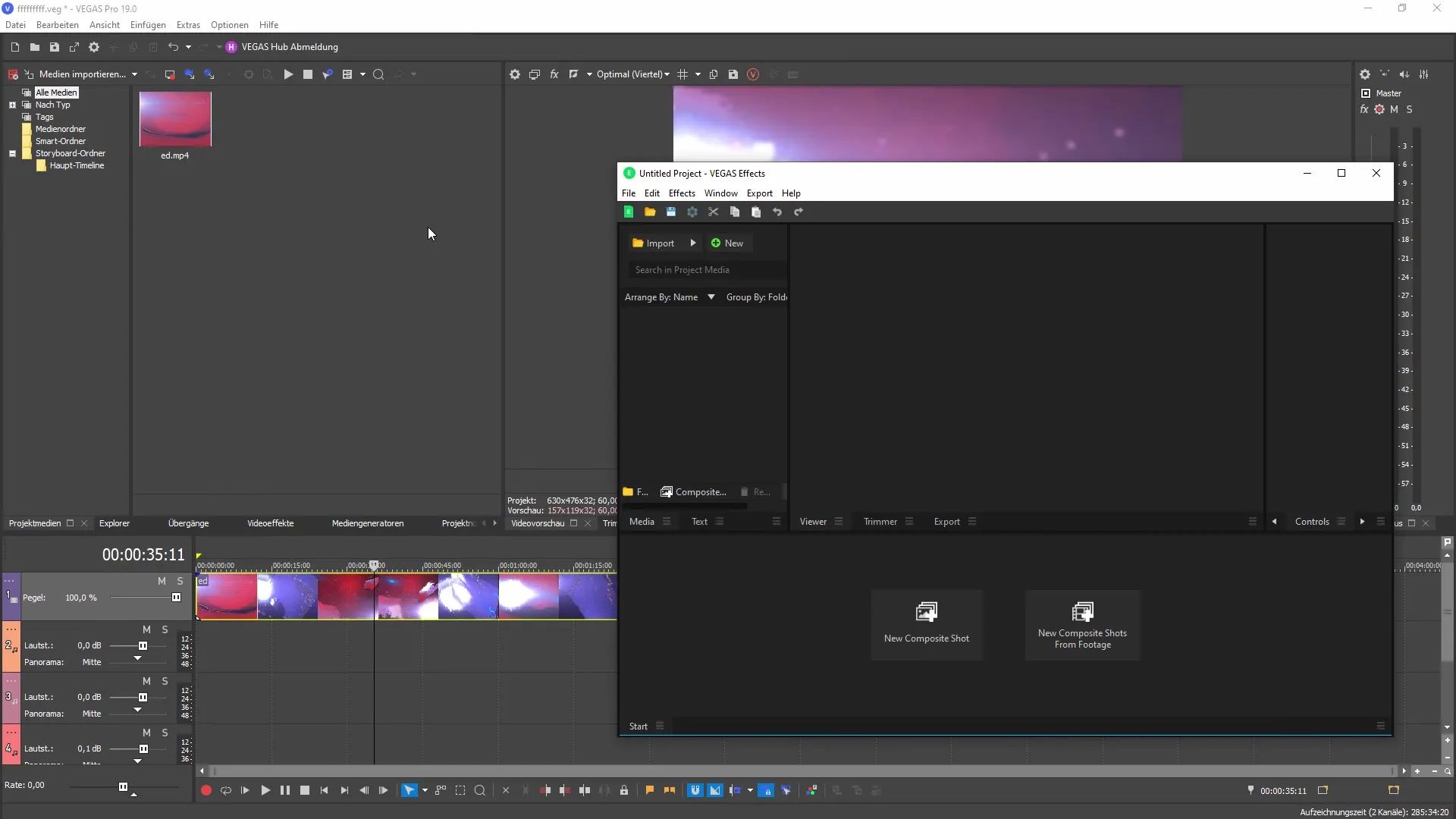Mute audio track 2
This screenshot has height=819, width=1456.
[146, 629]
